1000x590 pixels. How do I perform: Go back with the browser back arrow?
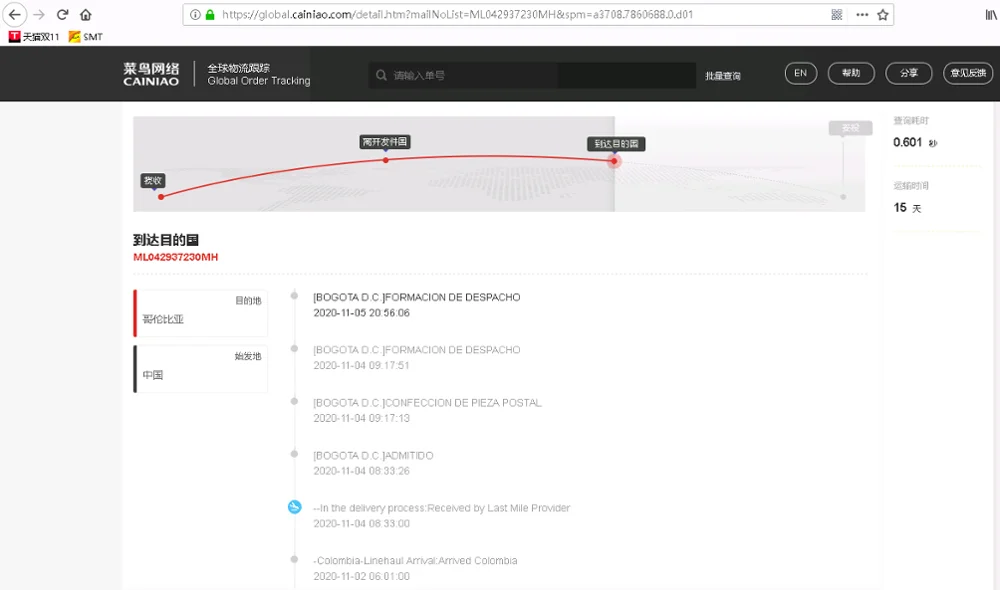coord(15,14)
